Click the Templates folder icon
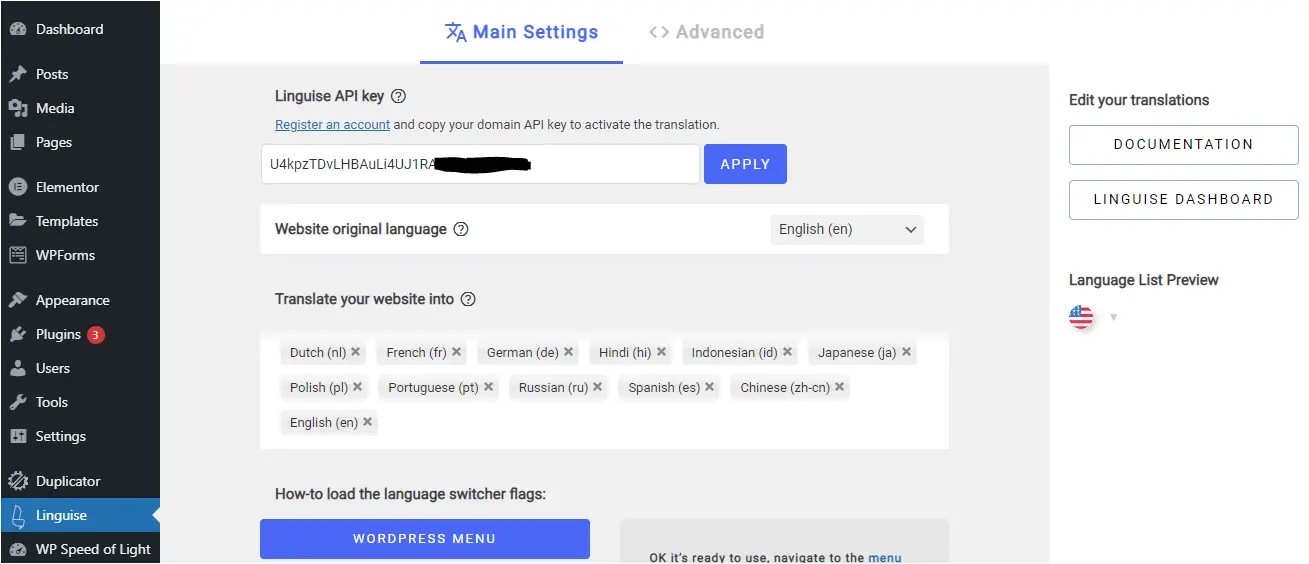The image size is (1309, 564). [x=17, y=221]
